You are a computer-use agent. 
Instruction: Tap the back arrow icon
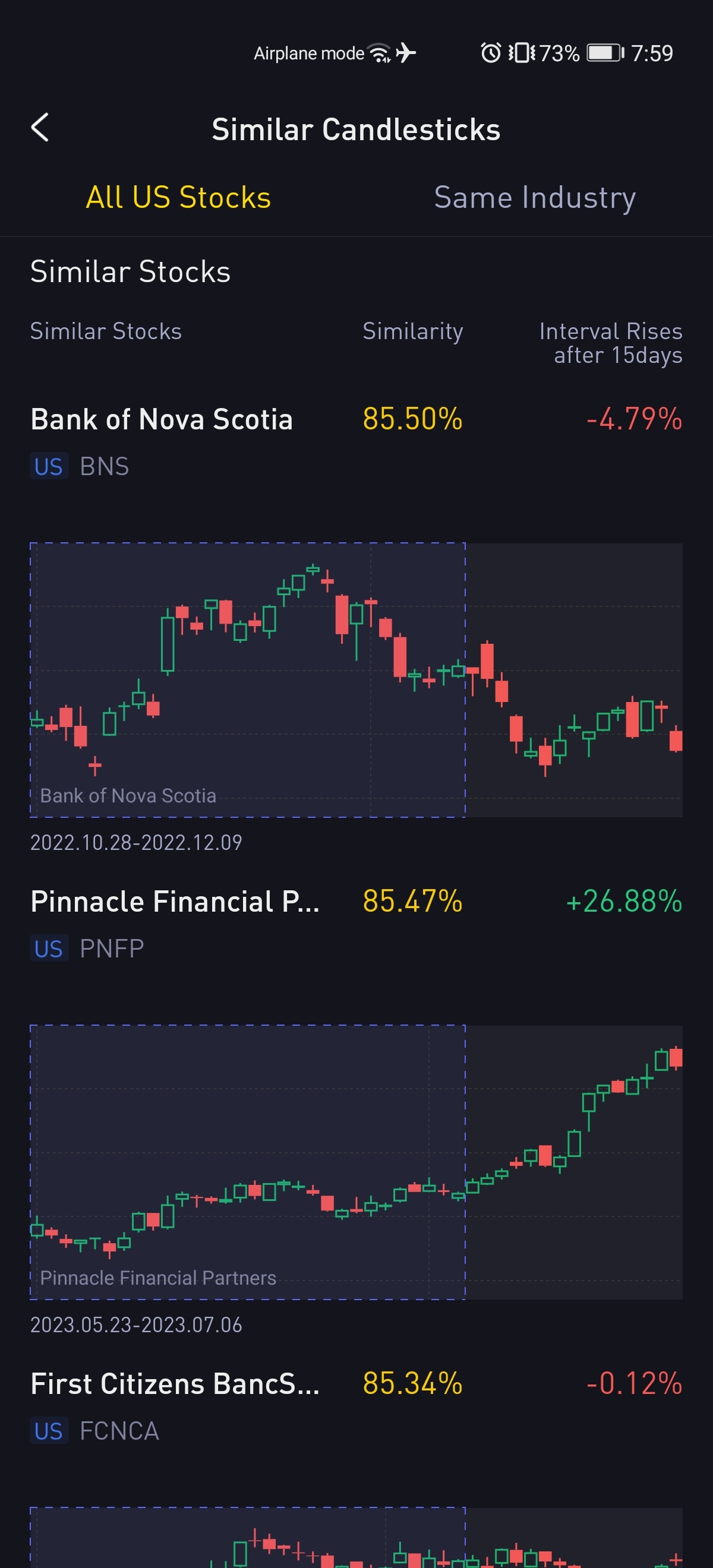[x=40, y=128]
